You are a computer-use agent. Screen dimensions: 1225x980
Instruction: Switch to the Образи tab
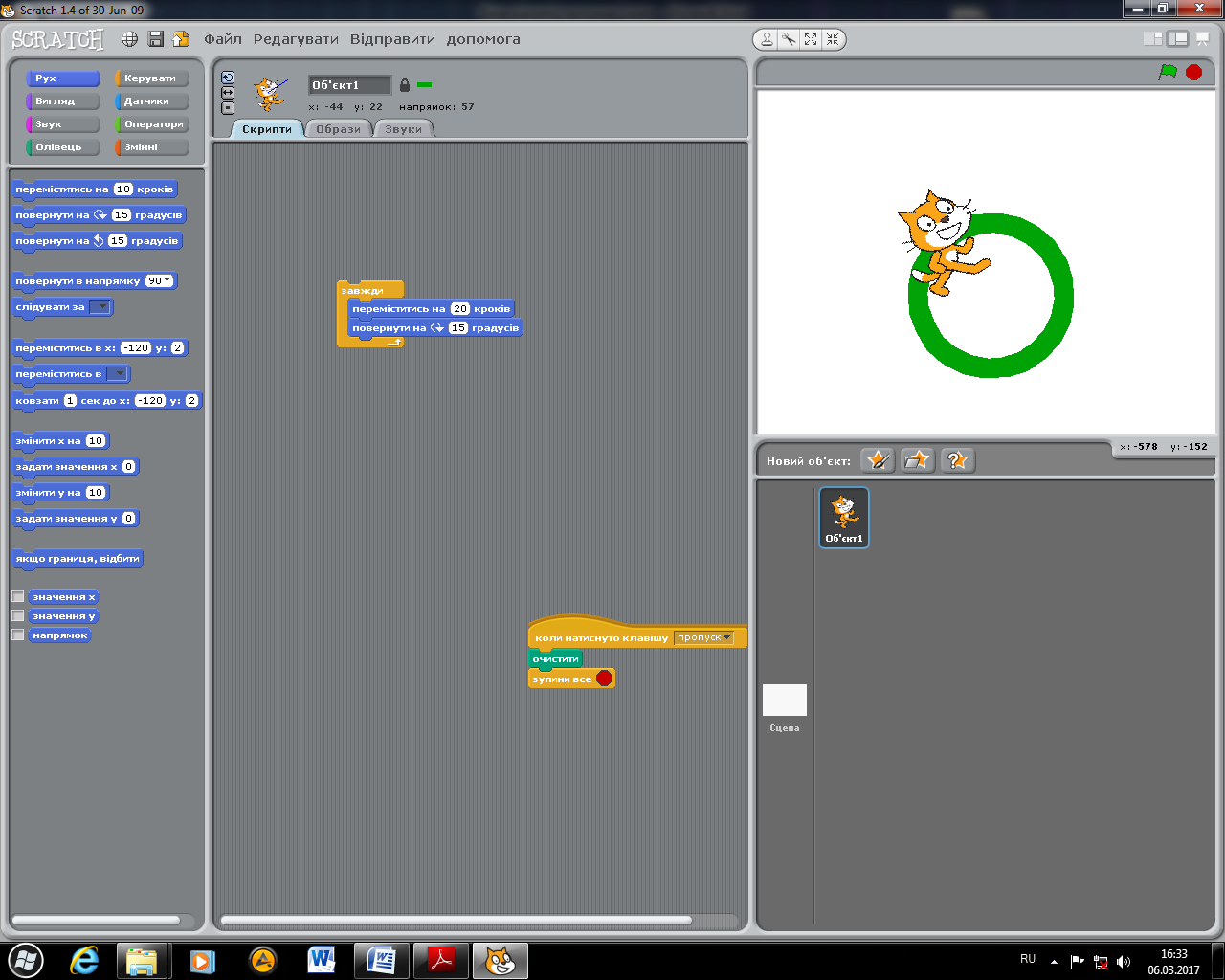coord(339,129)
